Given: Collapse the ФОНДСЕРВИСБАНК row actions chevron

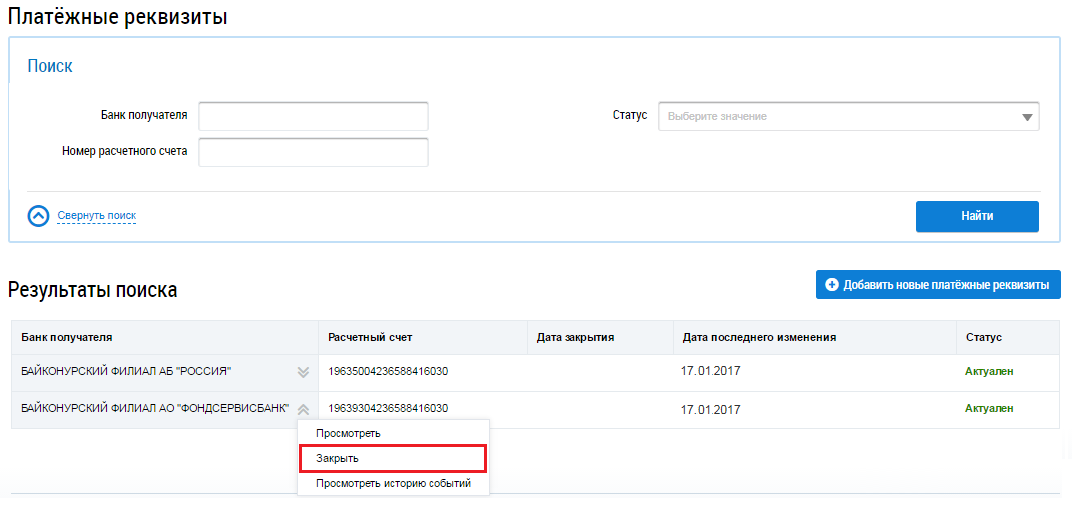Looking at the screenshot, I should coord(304,409).
